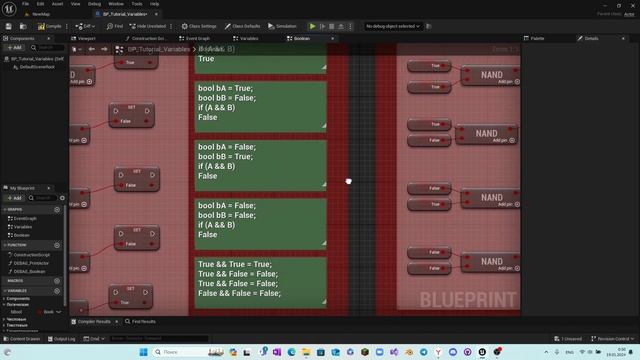The image size is (640, 360).
Task: Click the Find toolbar button
Action: 115,26
